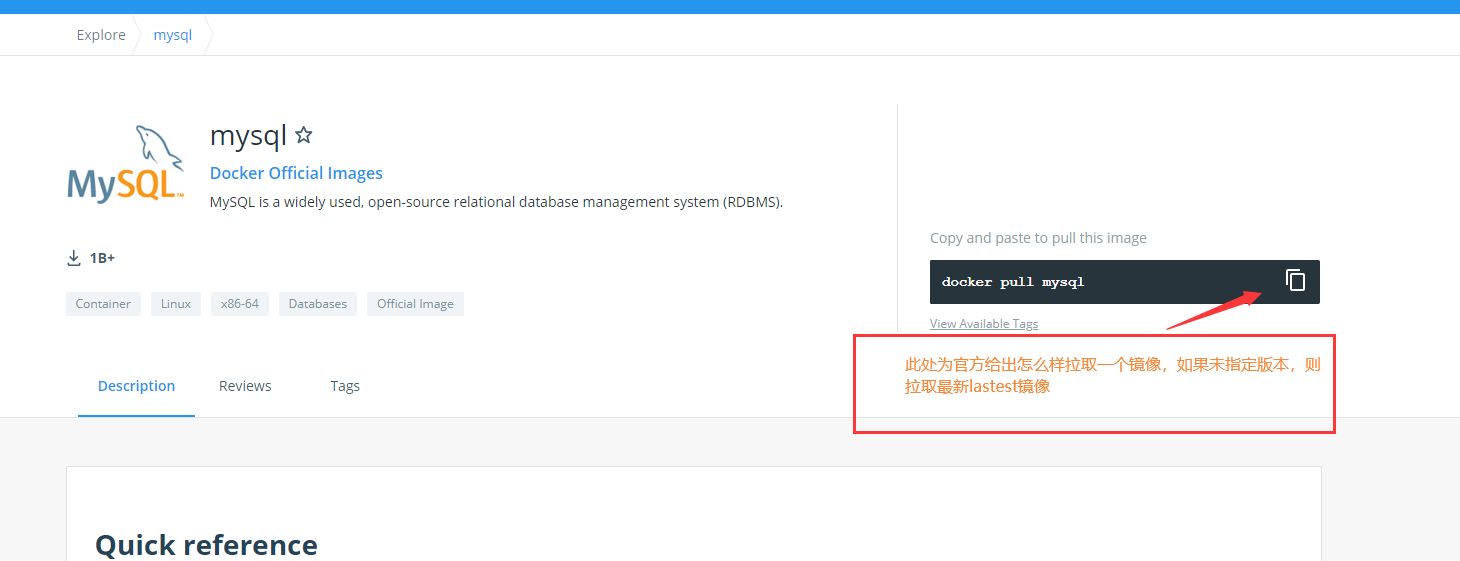Screen dimensions: 1460x561
Task: Click the docker pull mysql command text
Action: click(x=1013, y=282)
